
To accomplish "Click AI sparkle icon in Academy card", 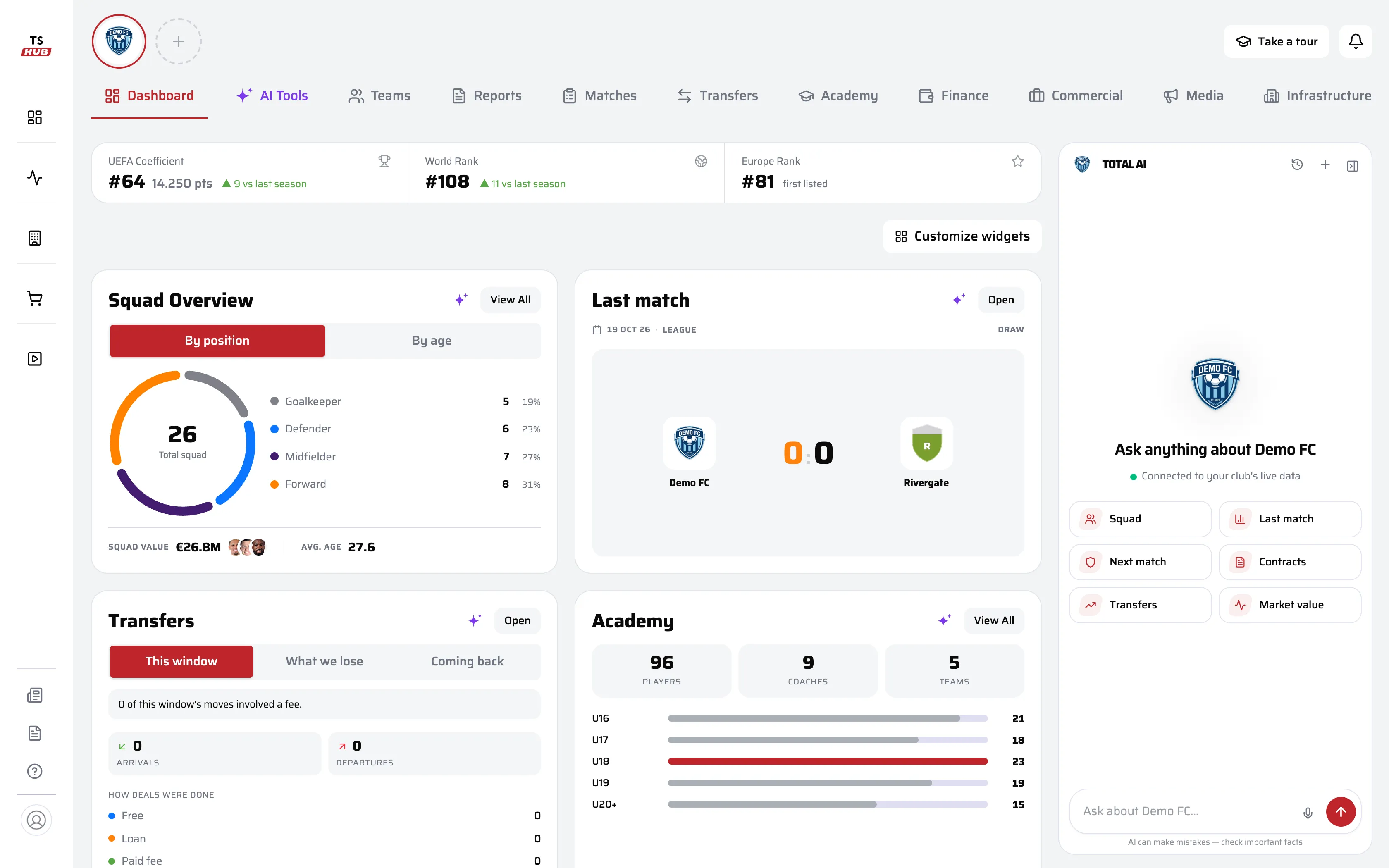I will point(945,620).
